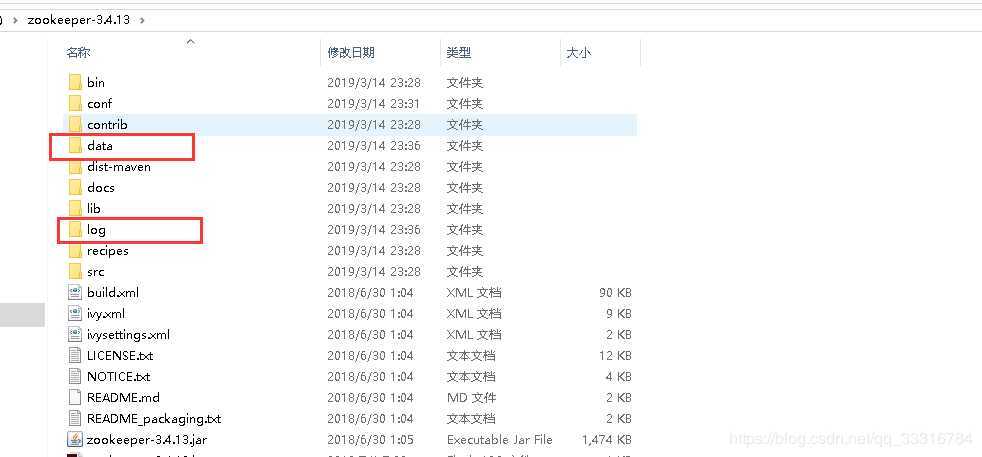The width and height of the screenshot is (982, 457).
Task: Select the NOTICE.txt file icon
Action: point(75,376)
